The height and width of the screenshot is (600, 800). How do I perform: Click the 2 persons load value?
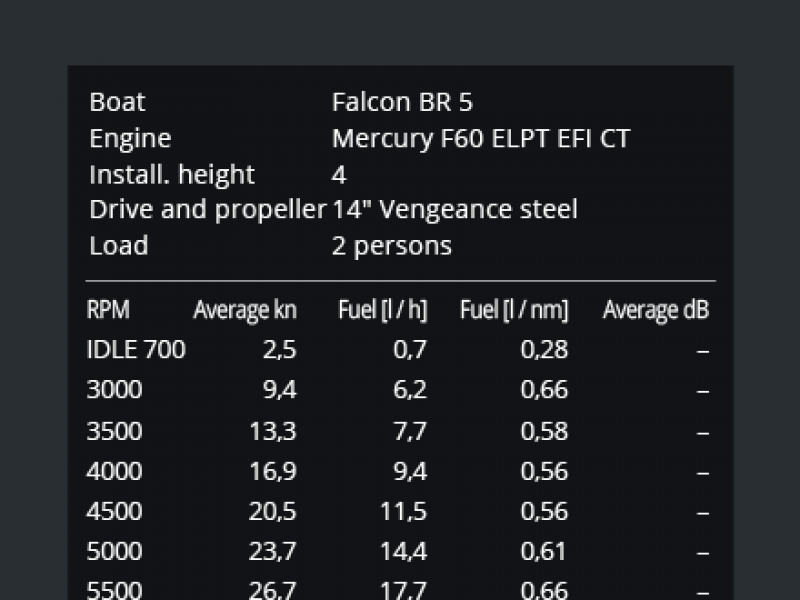391,246
